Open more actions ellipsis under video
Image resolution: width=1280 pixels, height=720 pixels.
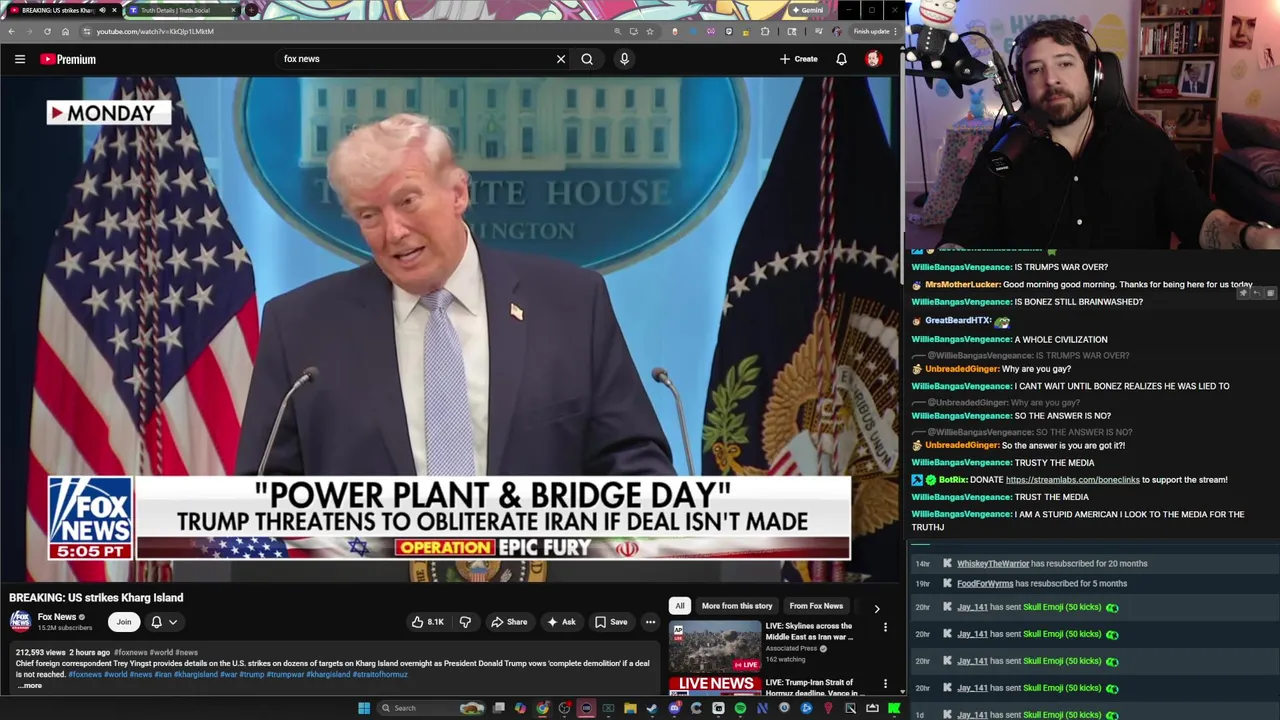650,622
